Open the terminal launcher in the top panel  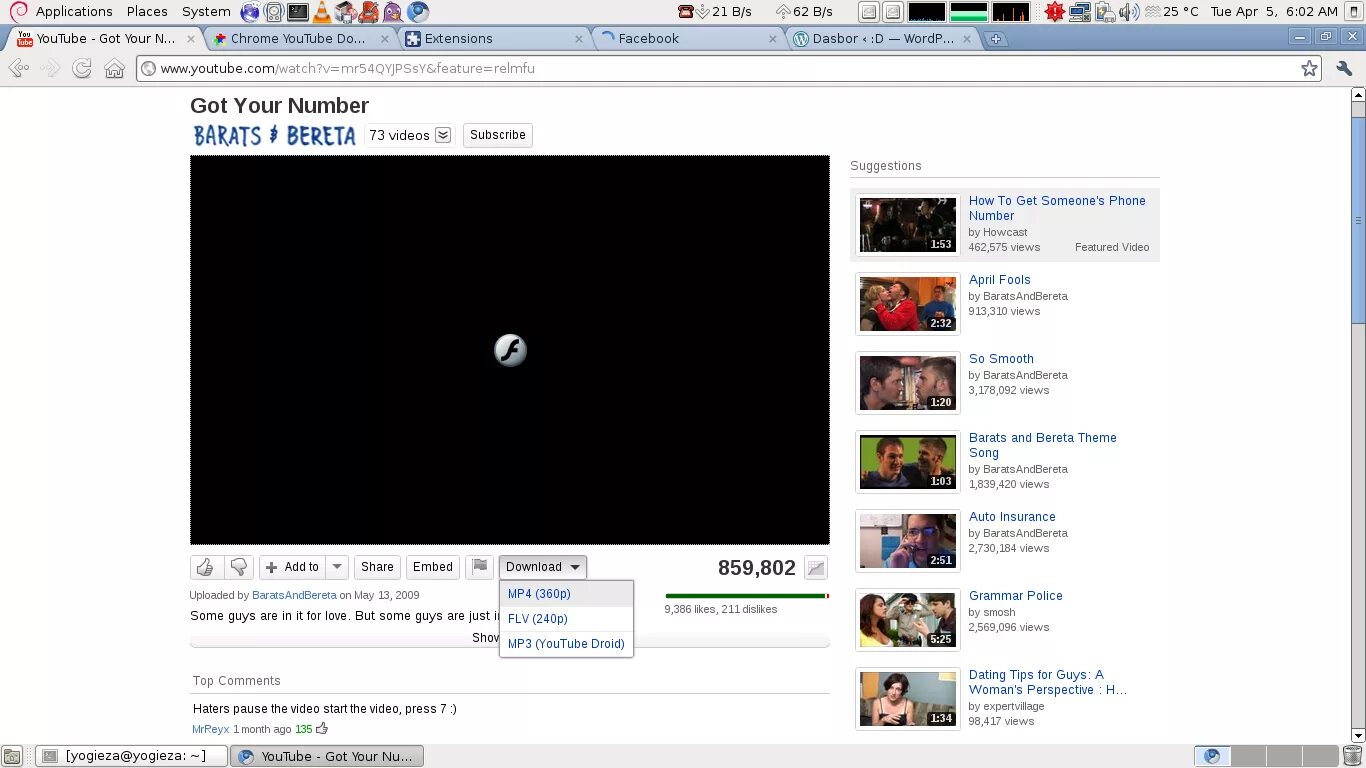click(298, 12)
